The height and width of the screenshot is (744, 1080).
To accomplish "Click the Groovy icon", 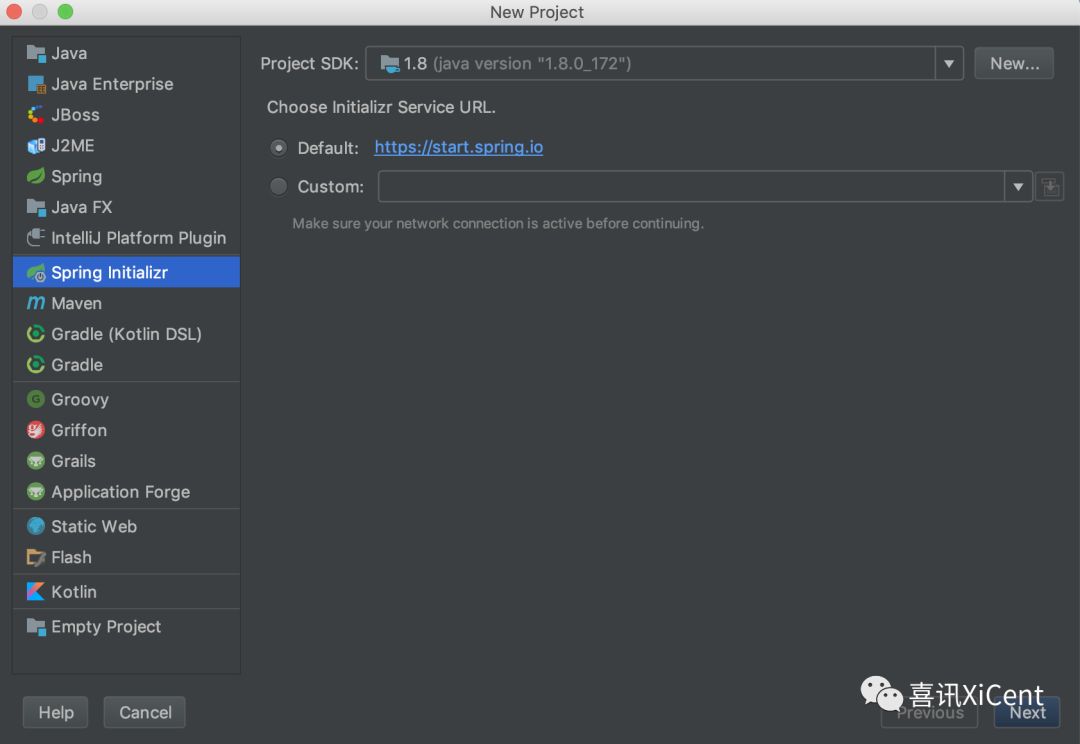I will click(x=36, y=400).
